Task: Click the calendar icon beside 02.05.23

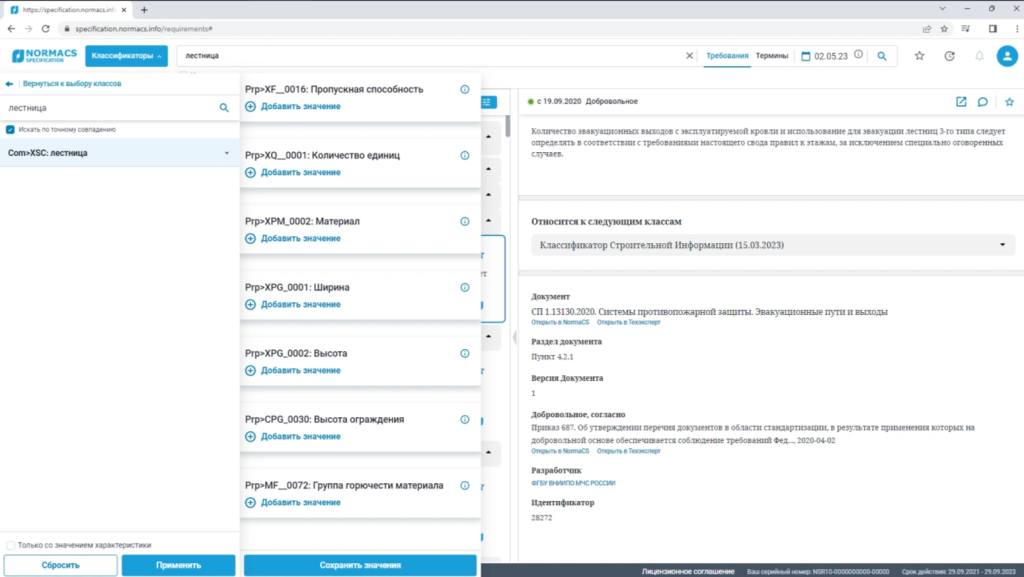Action: point(806,56)
